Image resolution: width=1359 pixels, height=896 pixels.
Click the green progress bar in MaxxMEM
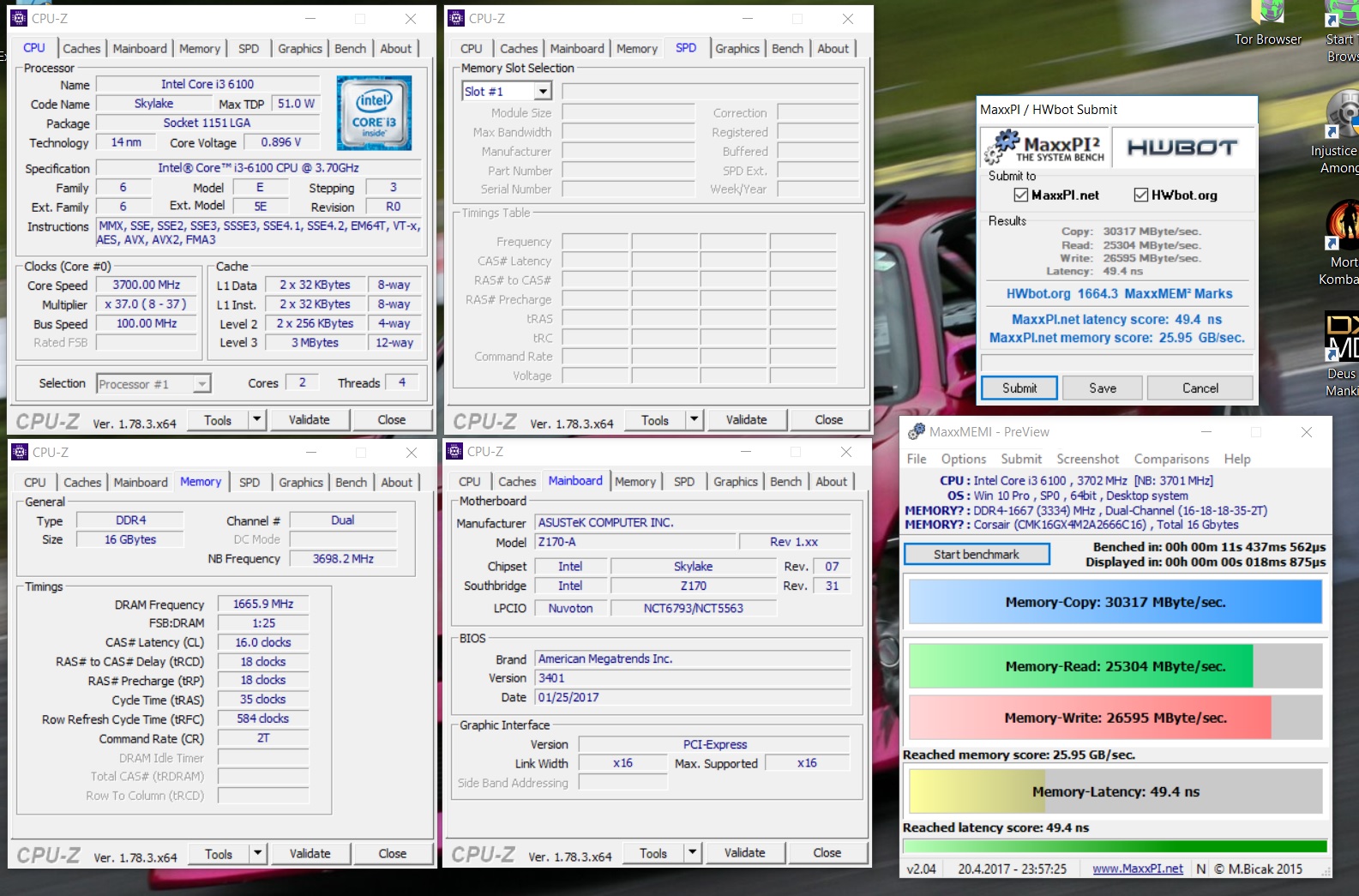point(1115,846)
